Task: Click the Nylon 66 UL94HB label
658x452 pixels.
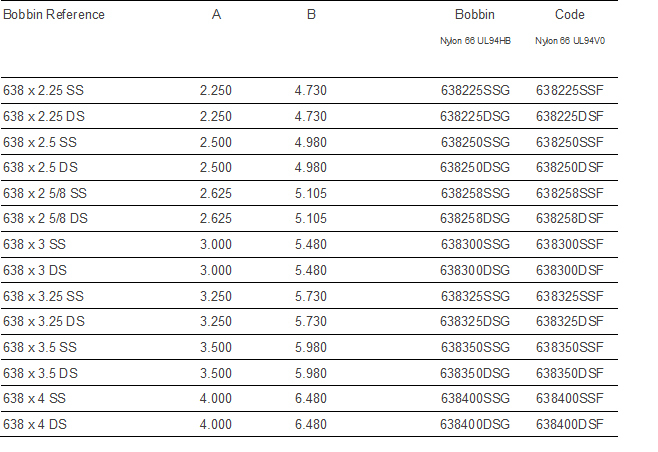Action: coord(474,41)
